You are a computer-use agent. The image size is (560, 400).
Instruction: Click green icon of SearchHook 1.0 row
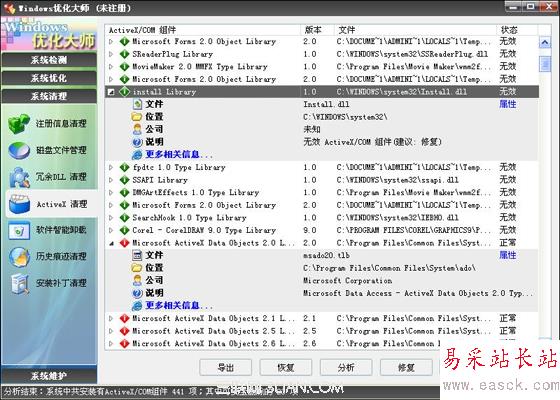coord(124,218)
